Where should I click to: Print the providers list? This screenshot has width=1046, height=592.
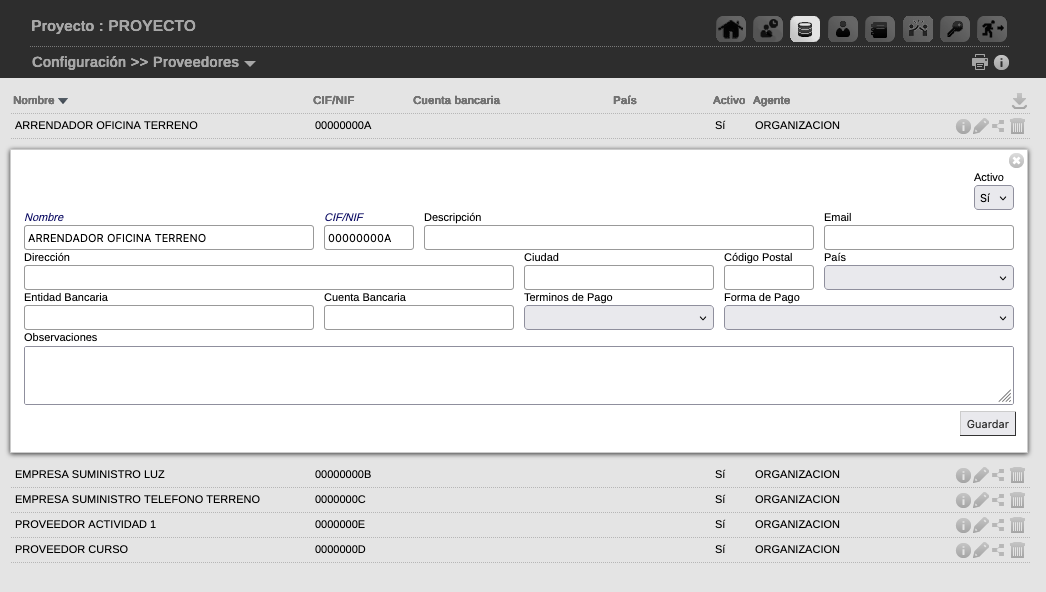tap(980, 63)
